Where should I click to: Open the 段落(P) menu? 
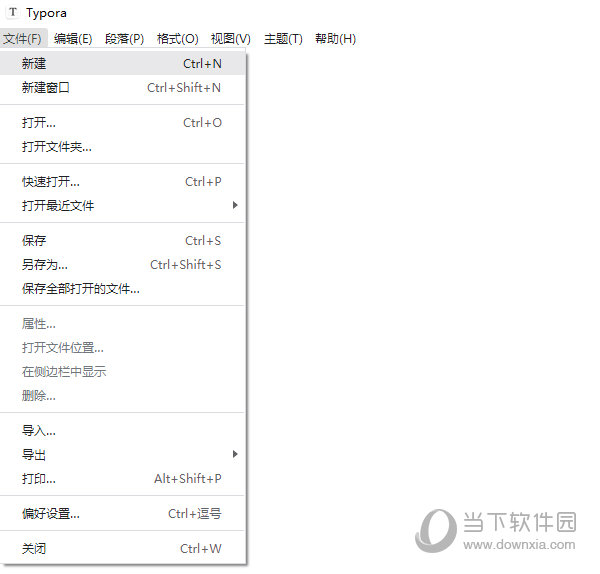pyautogui.click(x=124, y=39)
